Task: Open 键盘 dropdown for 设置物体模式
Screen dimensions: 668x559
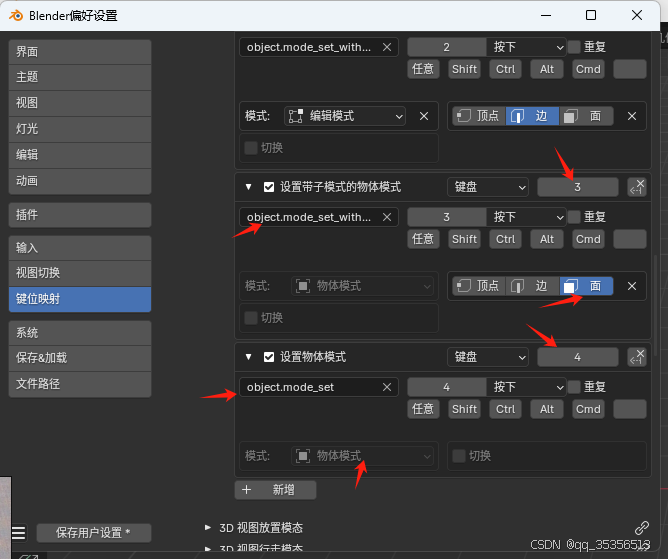Action: [488, 357]
